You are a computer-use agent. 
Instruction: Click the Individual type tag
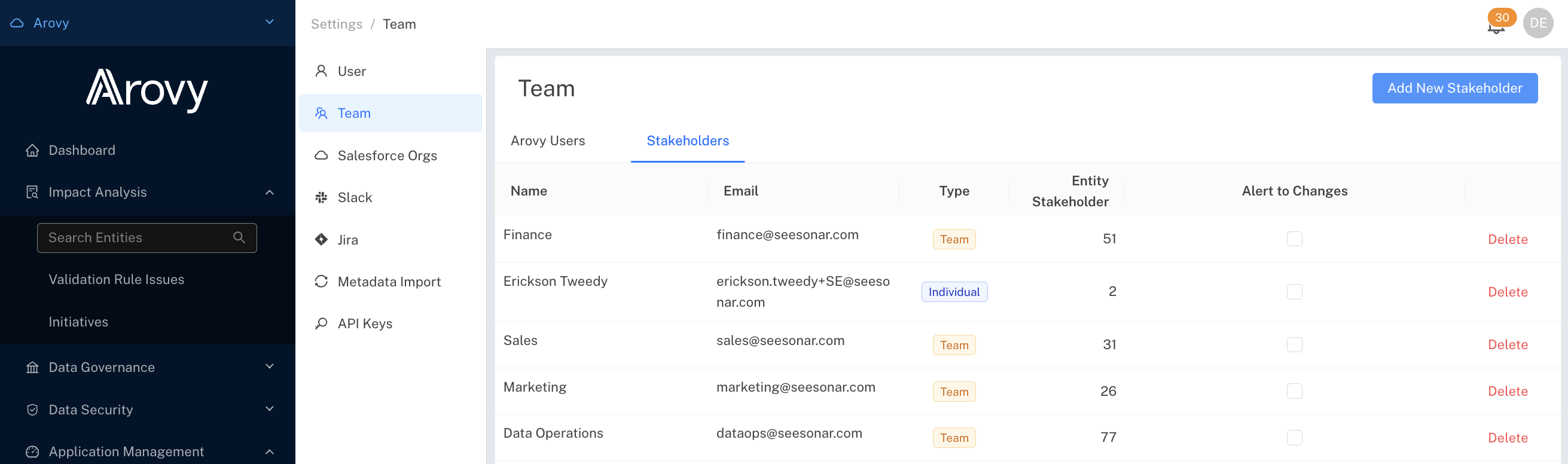954,292
